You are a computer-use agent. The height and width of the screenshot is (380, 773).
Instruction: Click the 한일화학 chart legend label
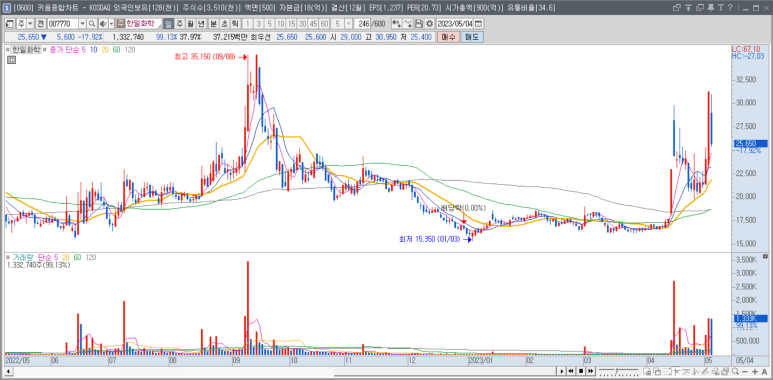point(27,50)
